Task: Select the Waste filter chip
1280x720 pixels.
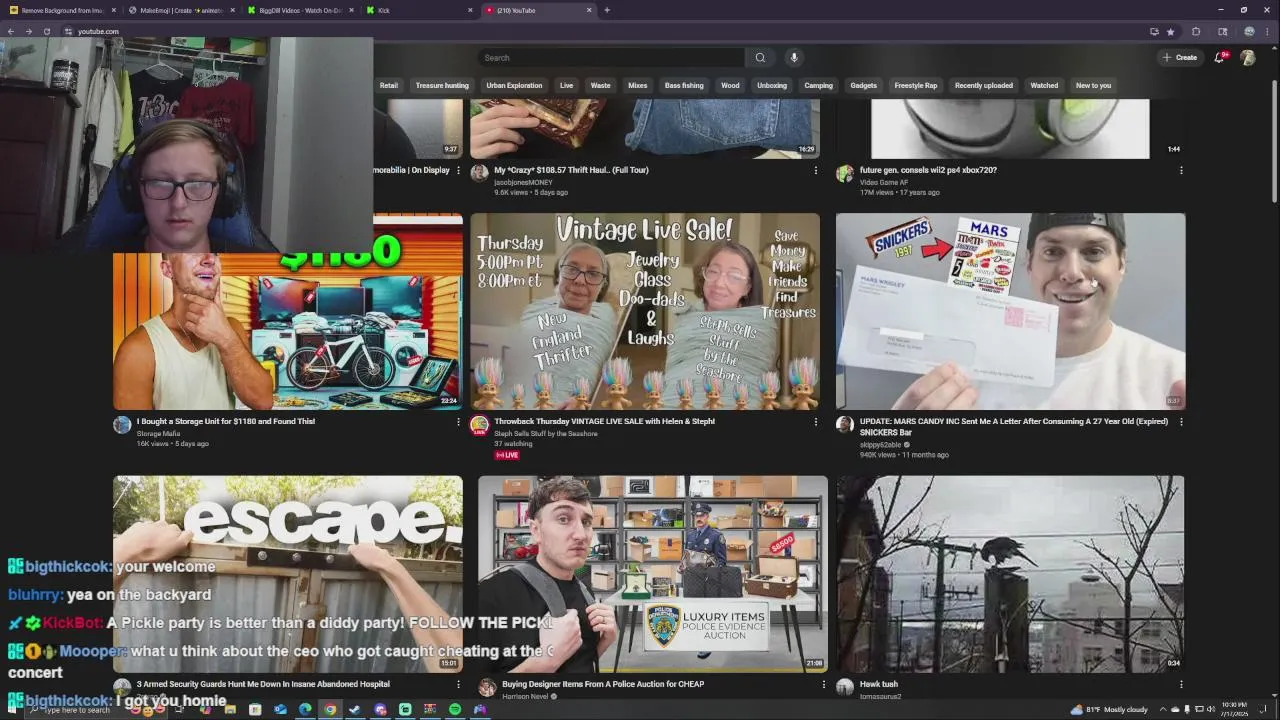Action: [600, 86]
